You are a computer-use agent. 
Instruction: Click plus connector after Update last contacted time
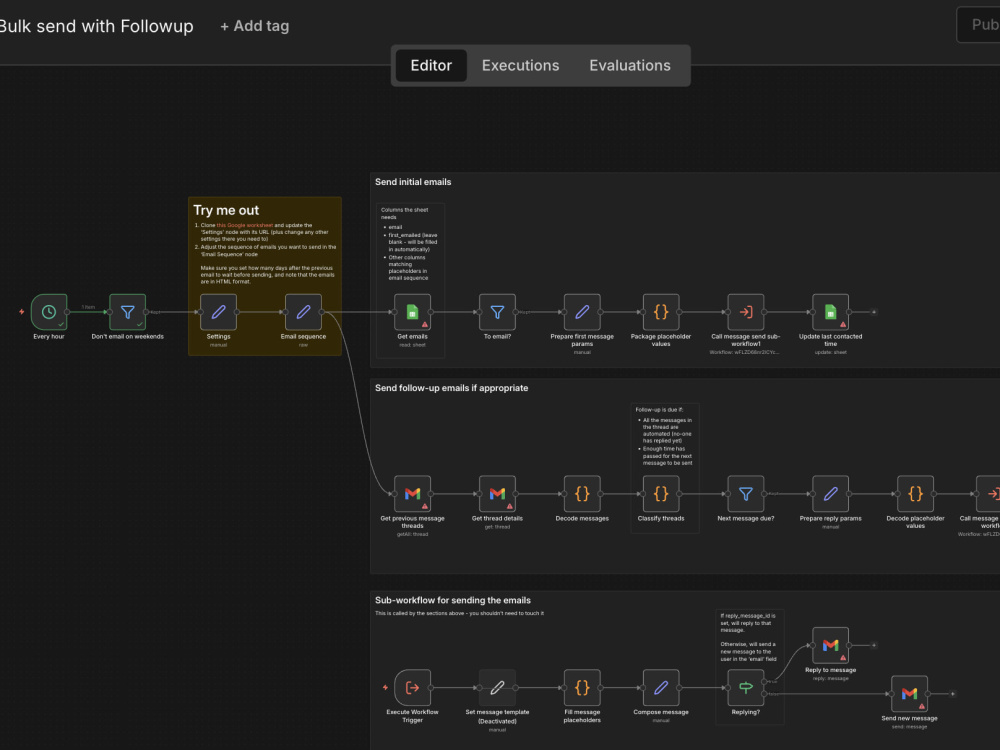coord(874,312)
